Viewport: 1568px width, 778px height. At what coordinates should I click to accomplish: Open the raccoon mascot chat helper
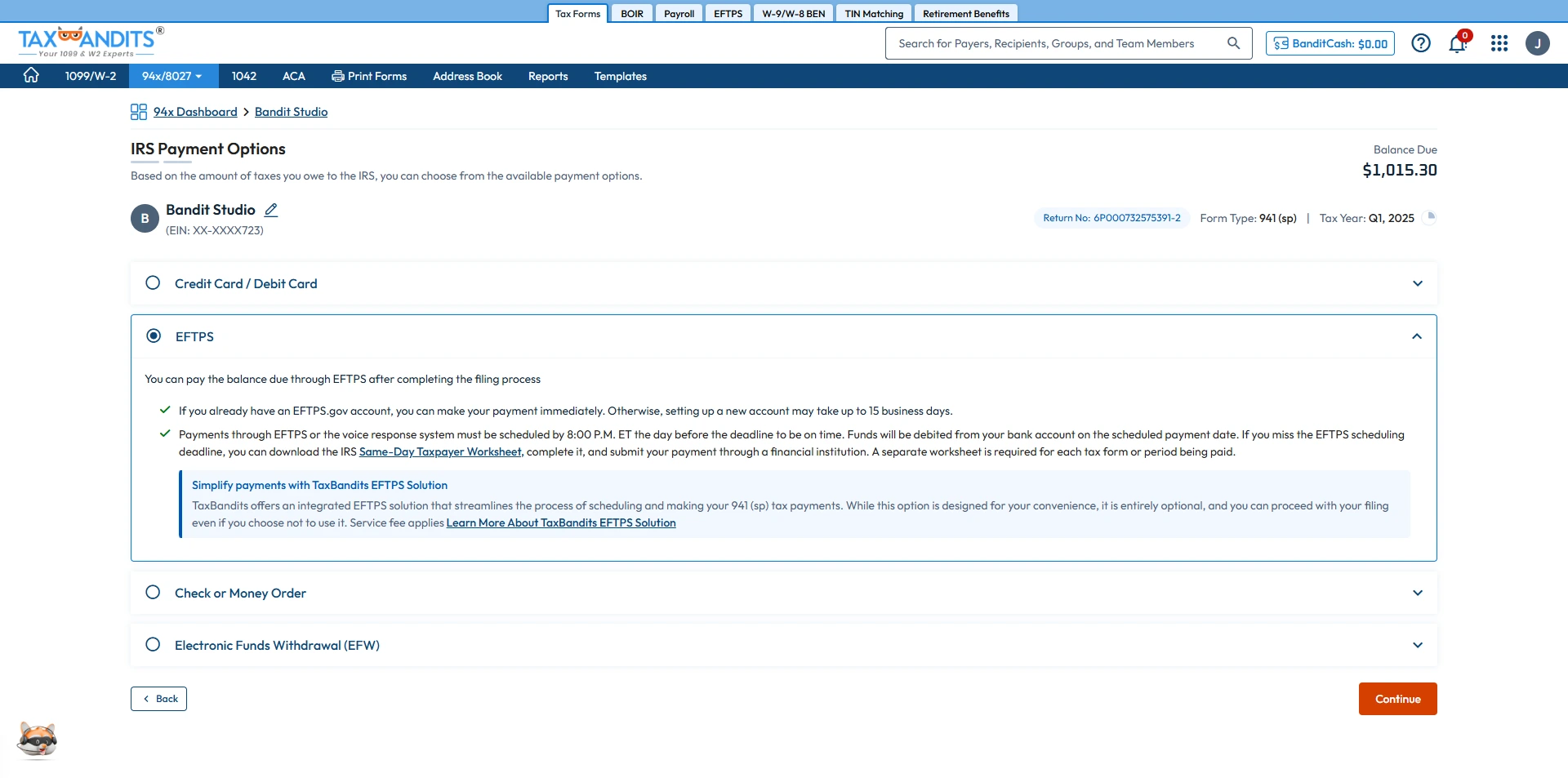(x=38, y=740)
